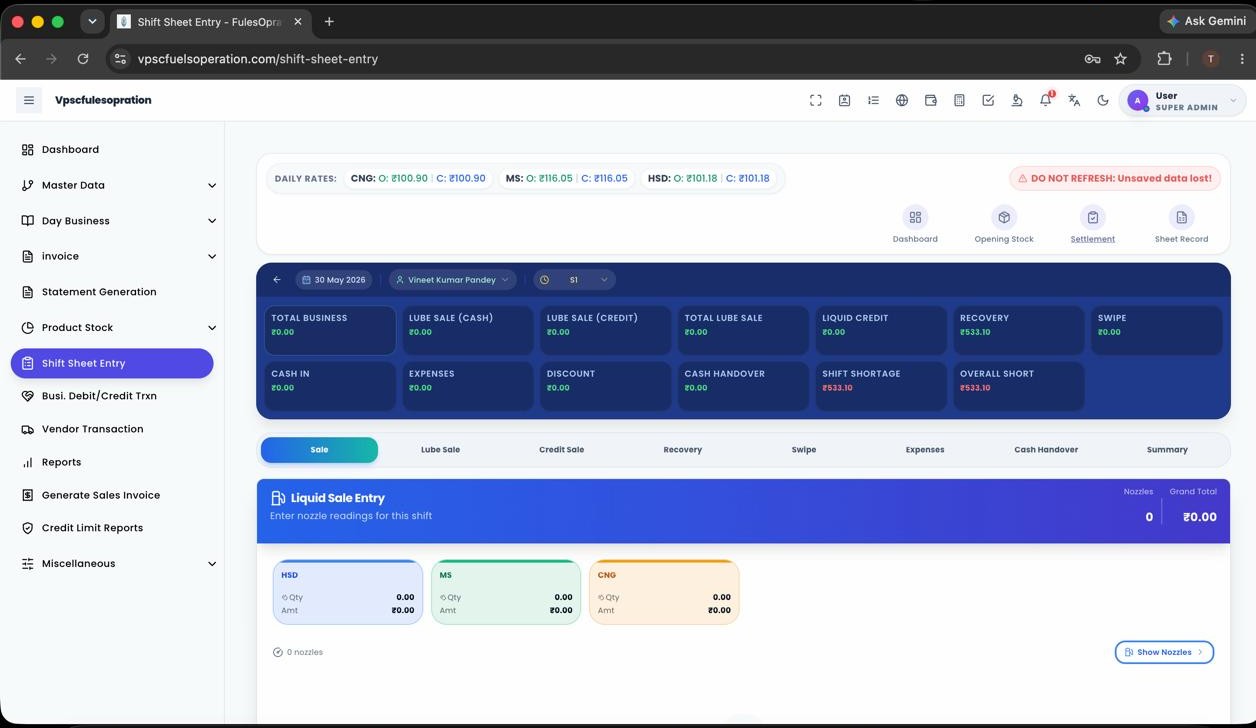This screenshot has height=728, width=1256.
Task: Click the globe icon in header
Action: click(902, 100)
